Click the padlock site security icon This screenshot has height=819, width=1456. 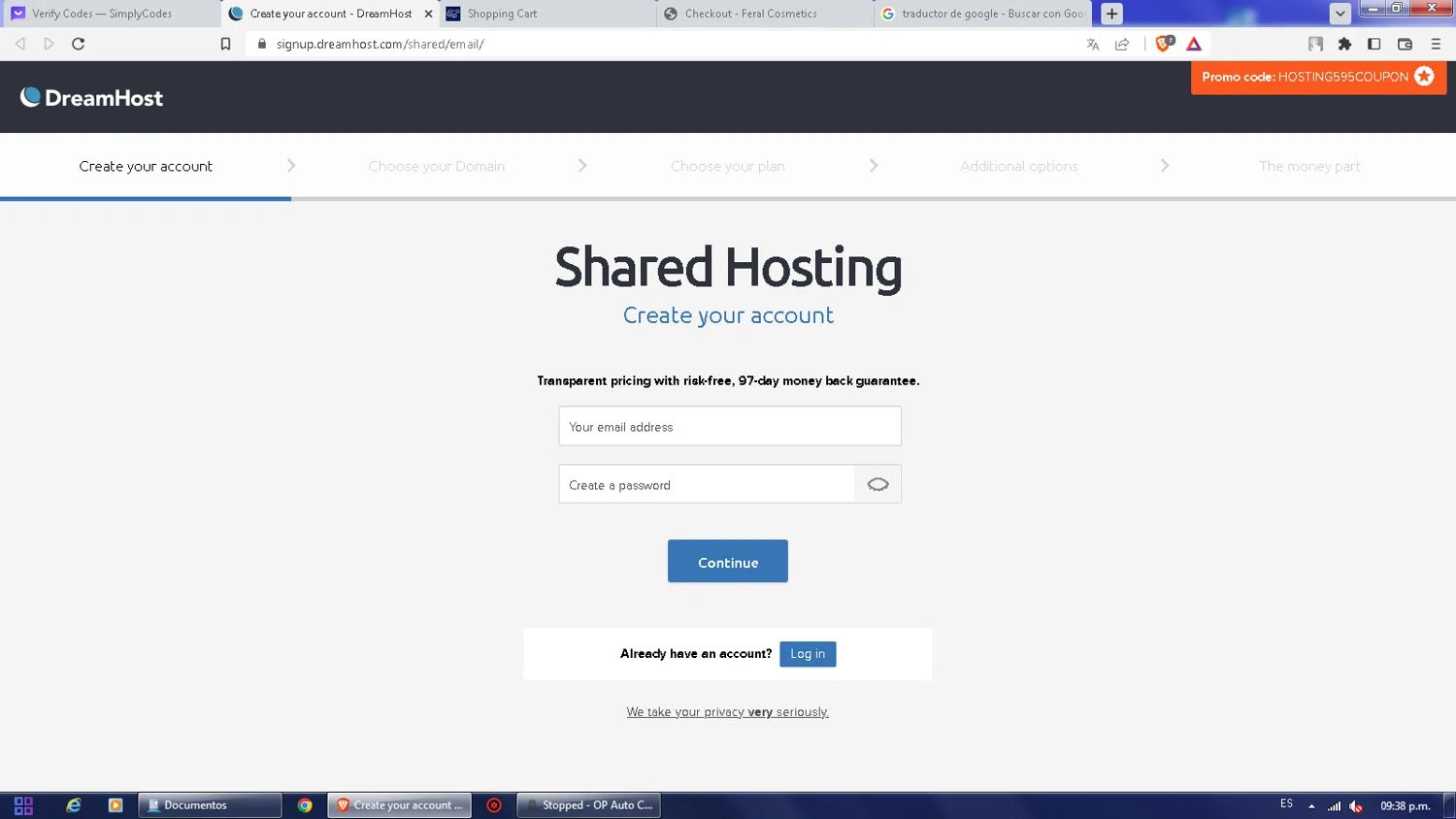tap(262, 44)
